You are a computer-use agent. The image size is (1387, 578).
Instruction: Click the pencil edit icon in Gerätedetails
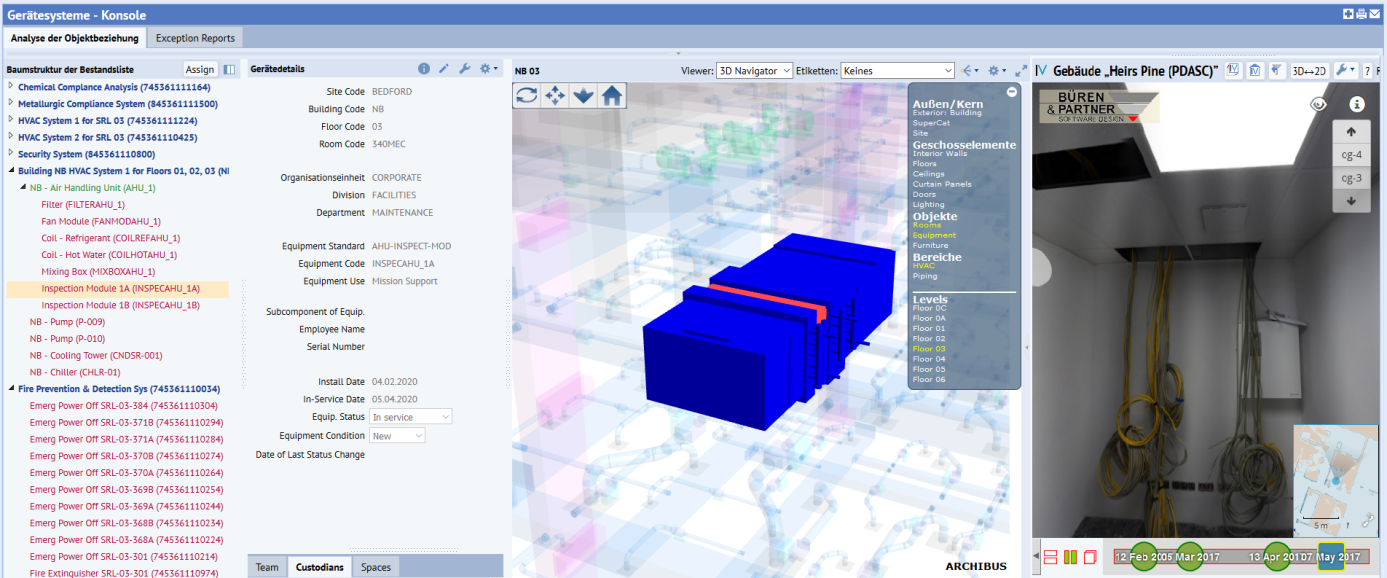point(444,69)
